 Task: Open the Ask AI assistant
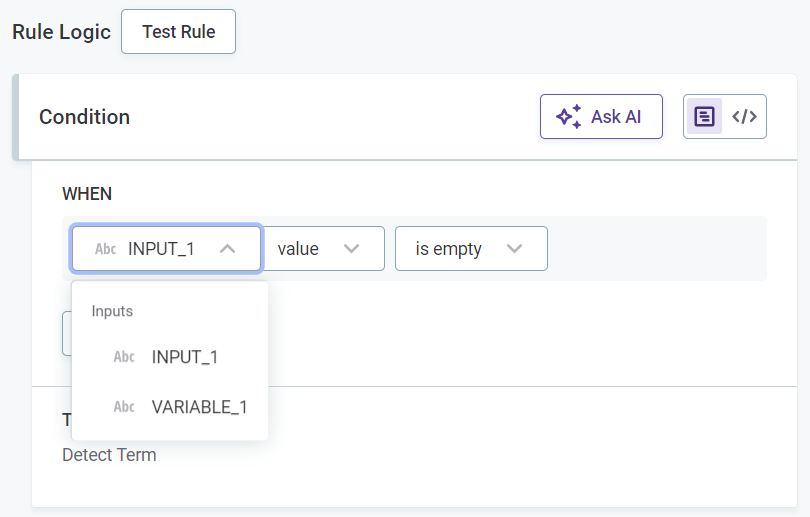coord(601,117)
